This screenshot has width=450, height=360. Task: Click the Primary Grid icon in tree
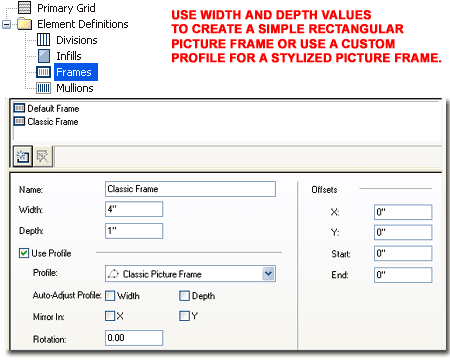coord(24,7)
